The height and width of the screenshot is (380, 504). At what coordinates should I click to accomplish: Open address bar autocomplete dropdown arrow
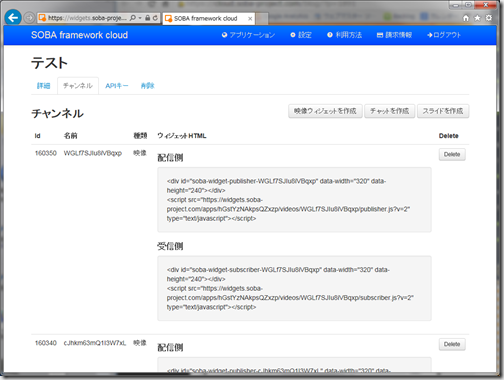[140, 18]
